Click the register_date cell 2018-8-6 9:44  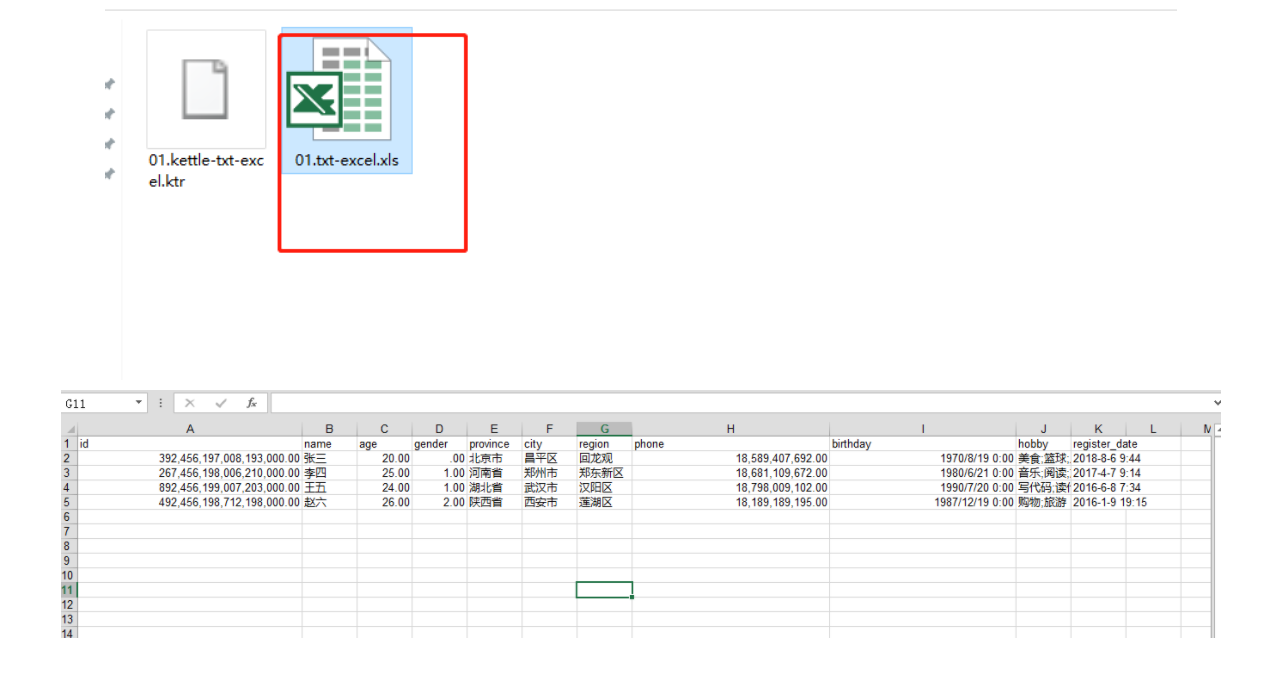pyautogui.click(x=1107, y=458)
